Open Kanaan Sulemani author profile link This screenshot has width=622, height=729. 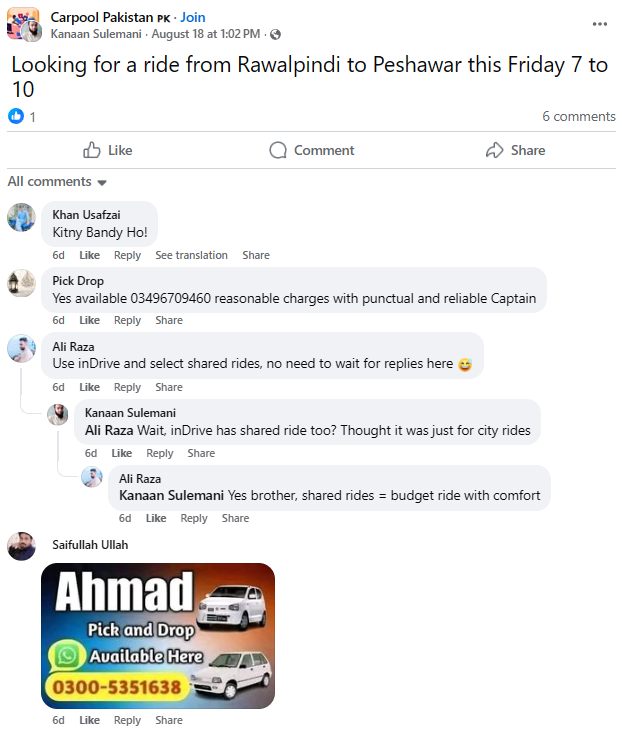click(96, 34)
